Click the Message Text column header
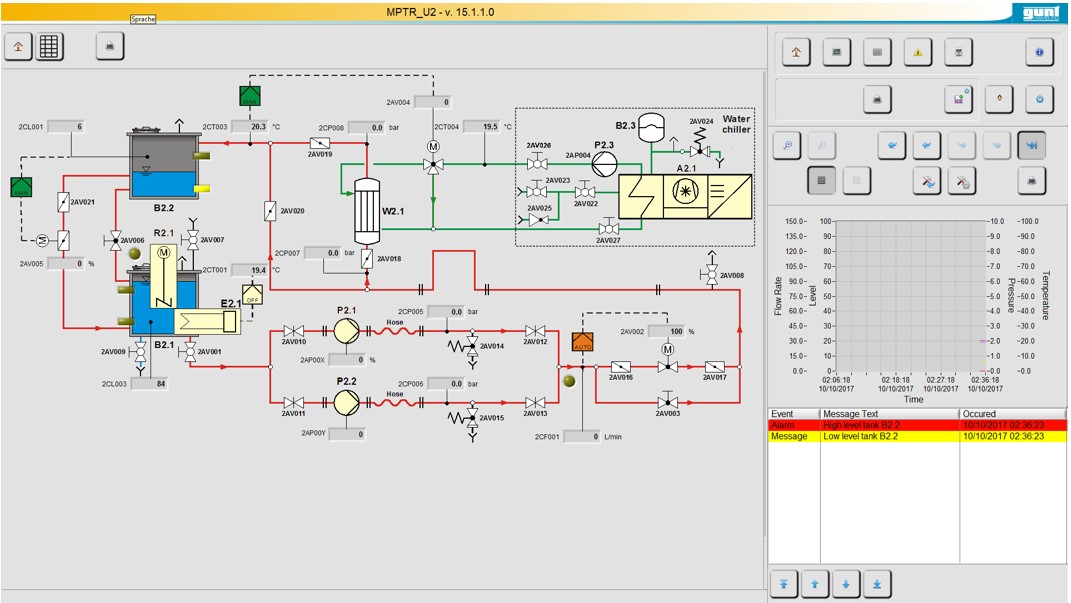 pyautogui.click(x=888, y=413)
